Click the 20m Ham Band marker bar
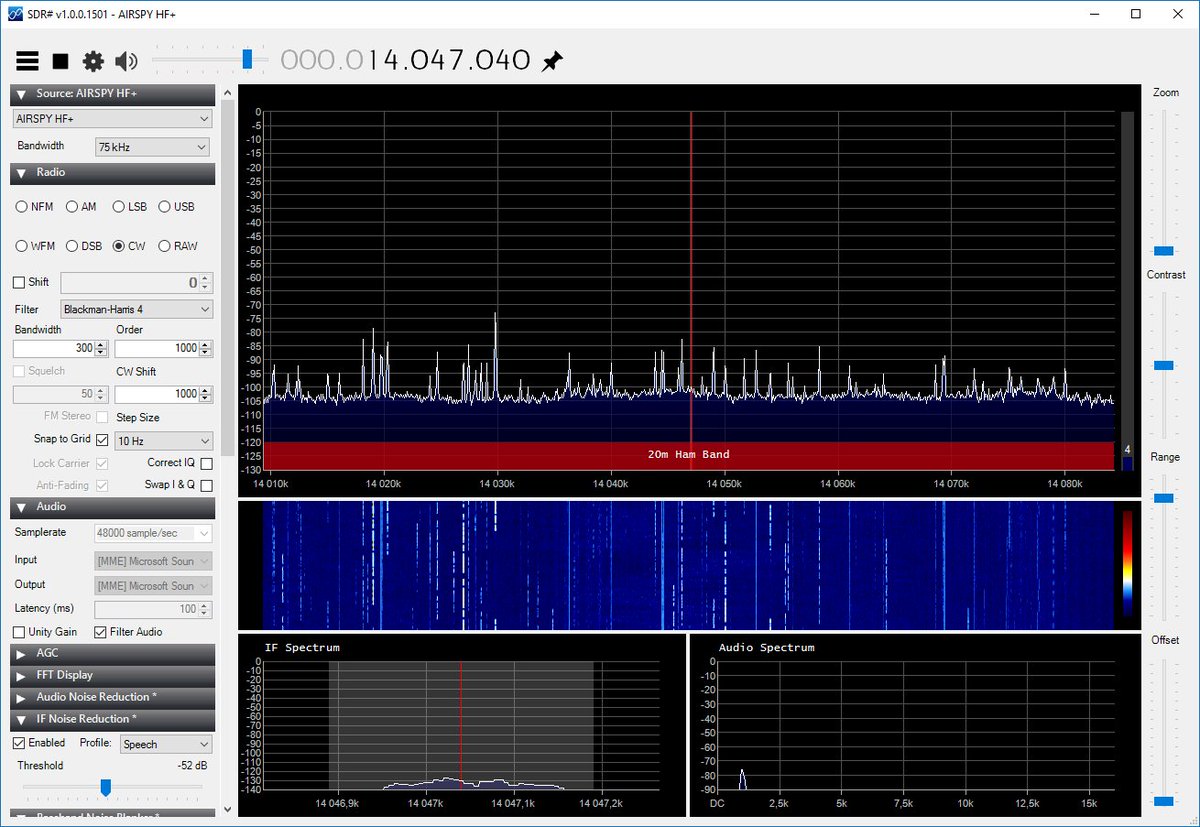 (688, 455)
